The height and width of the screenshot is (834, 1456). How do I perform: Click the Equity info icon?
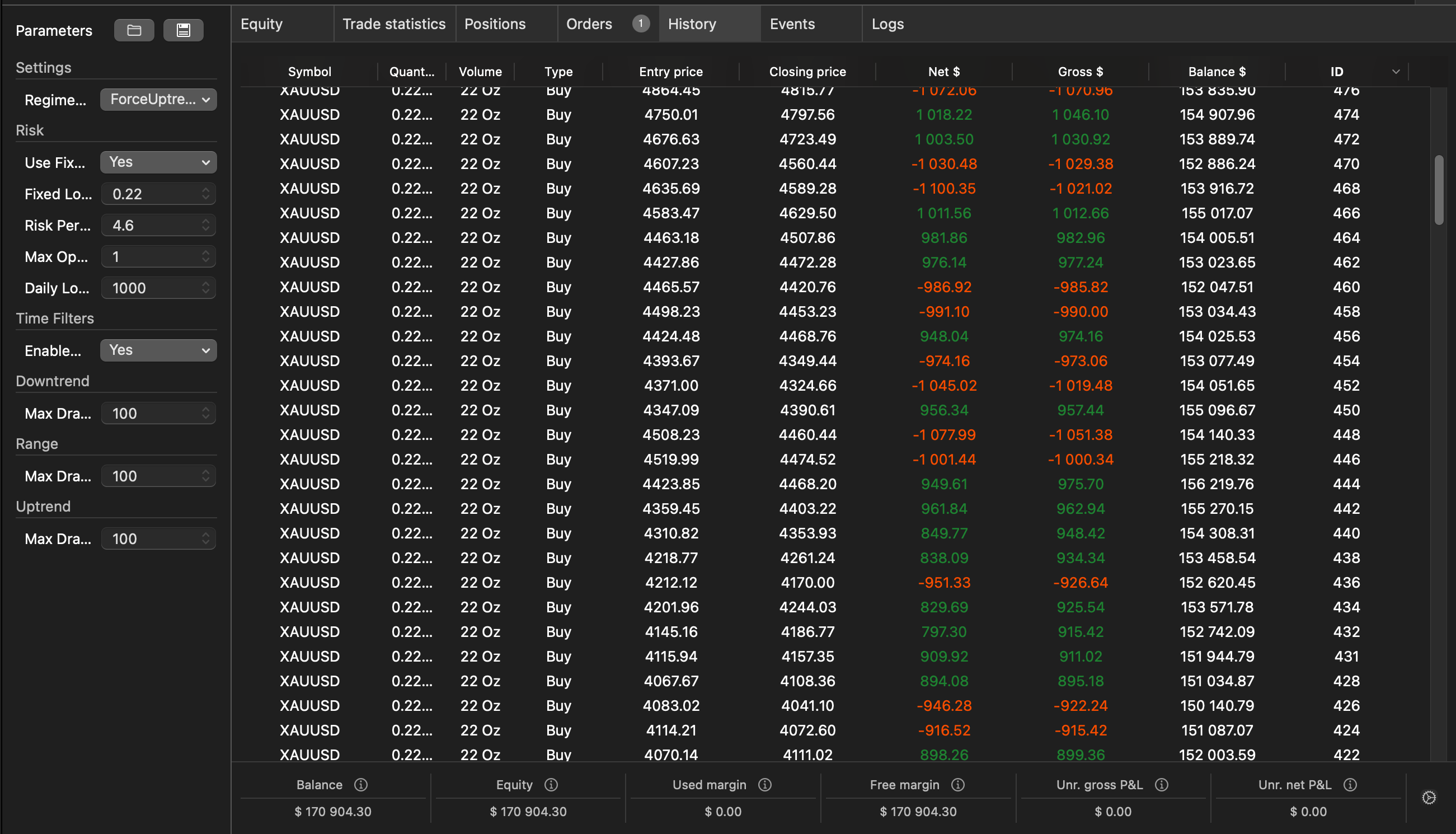tap(551, 785)
